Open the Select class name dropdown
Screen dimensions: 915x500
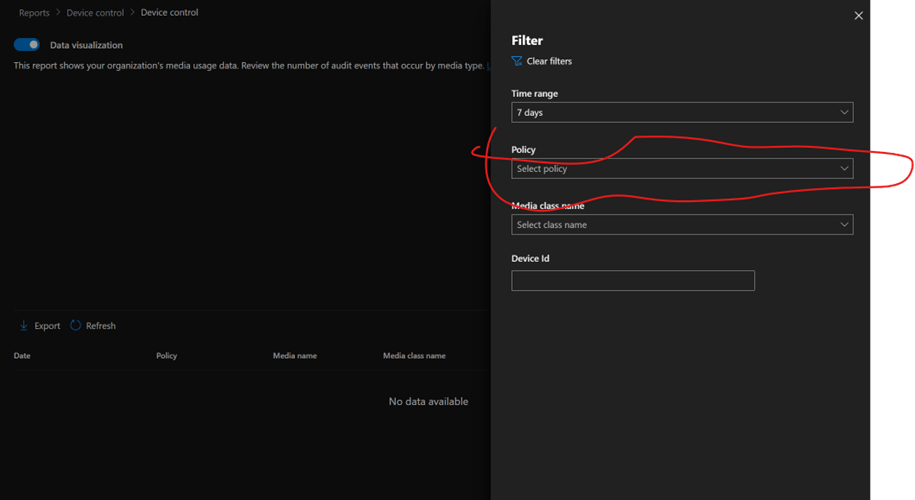click(681, 225)
